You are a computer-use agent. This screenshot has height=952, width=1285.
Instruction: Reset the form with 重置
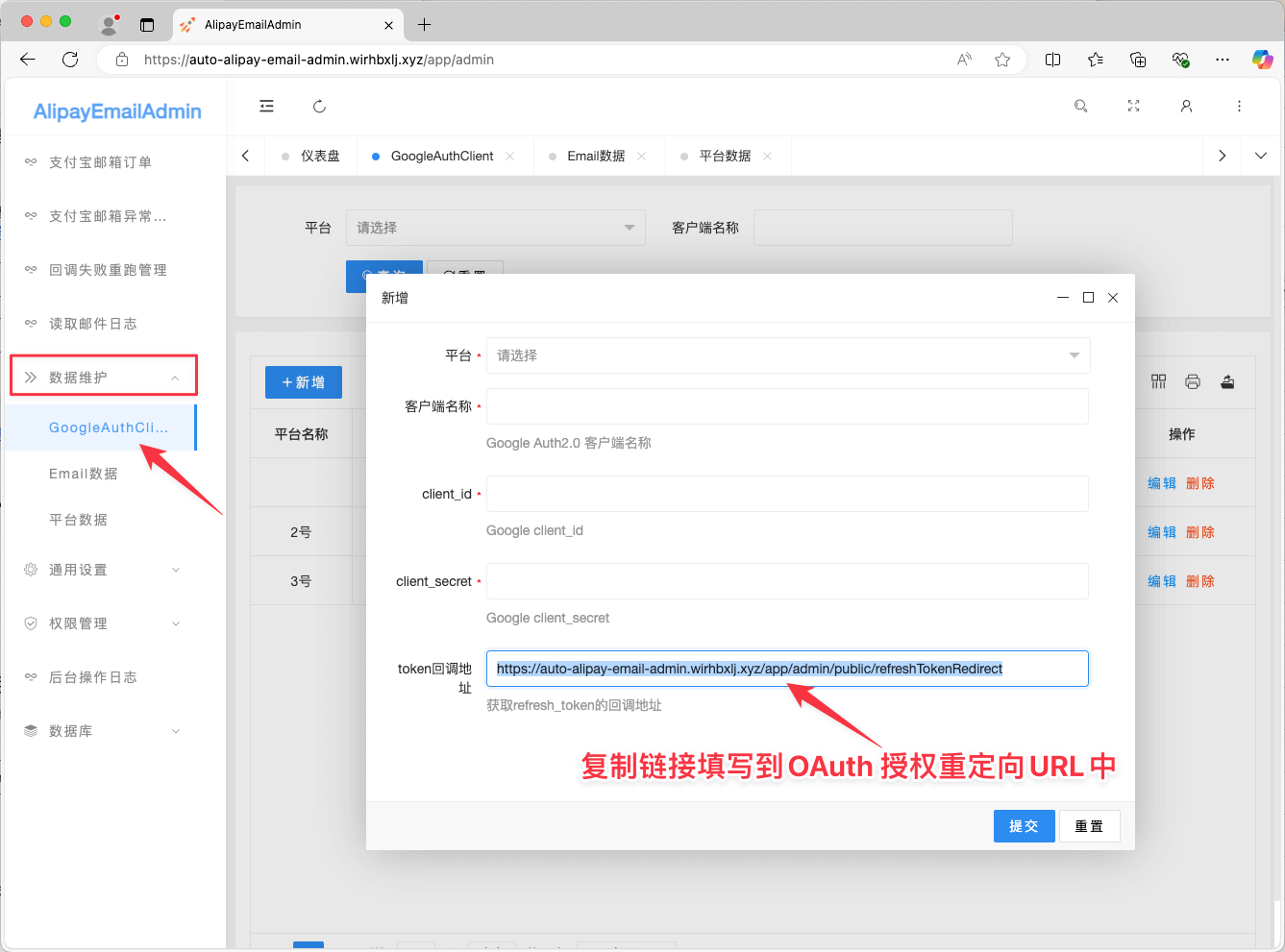[x=1089, y=826]
